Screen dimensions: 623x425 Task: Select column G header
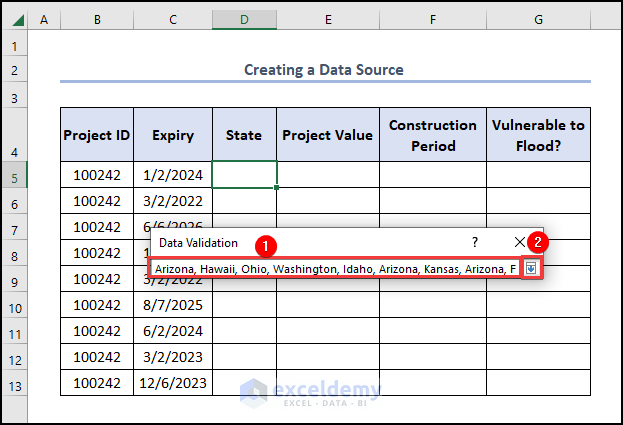click(x=538, y=19)
